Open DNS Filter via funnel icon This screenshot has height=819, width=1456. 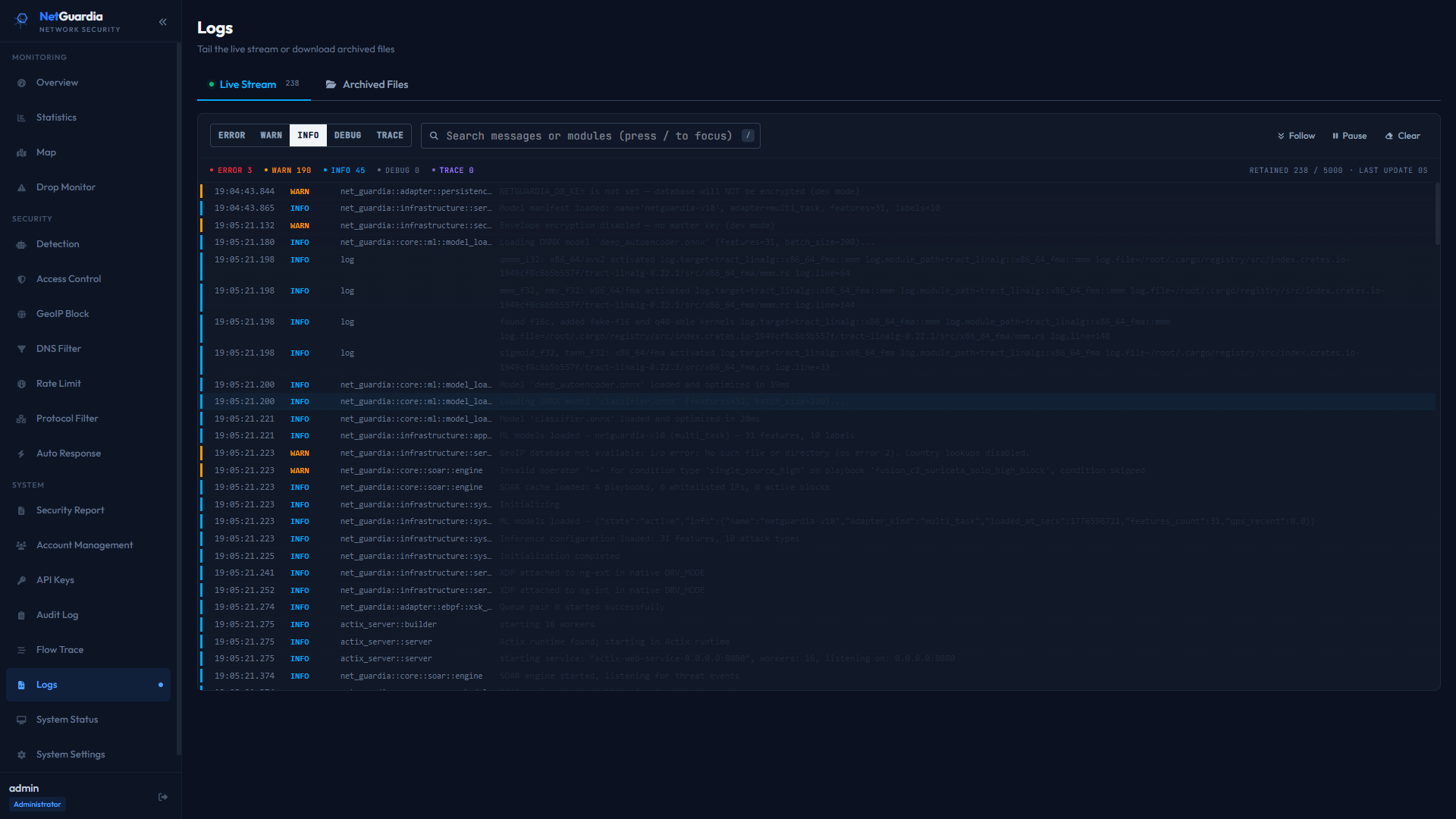21,349
